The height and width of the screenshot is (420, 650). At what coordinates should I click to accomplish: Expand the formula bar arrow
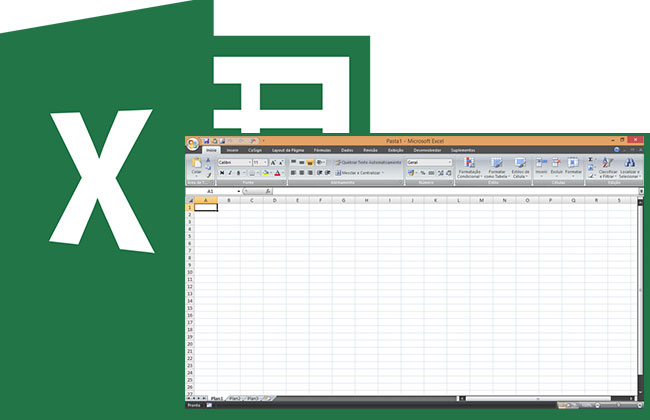641,191
